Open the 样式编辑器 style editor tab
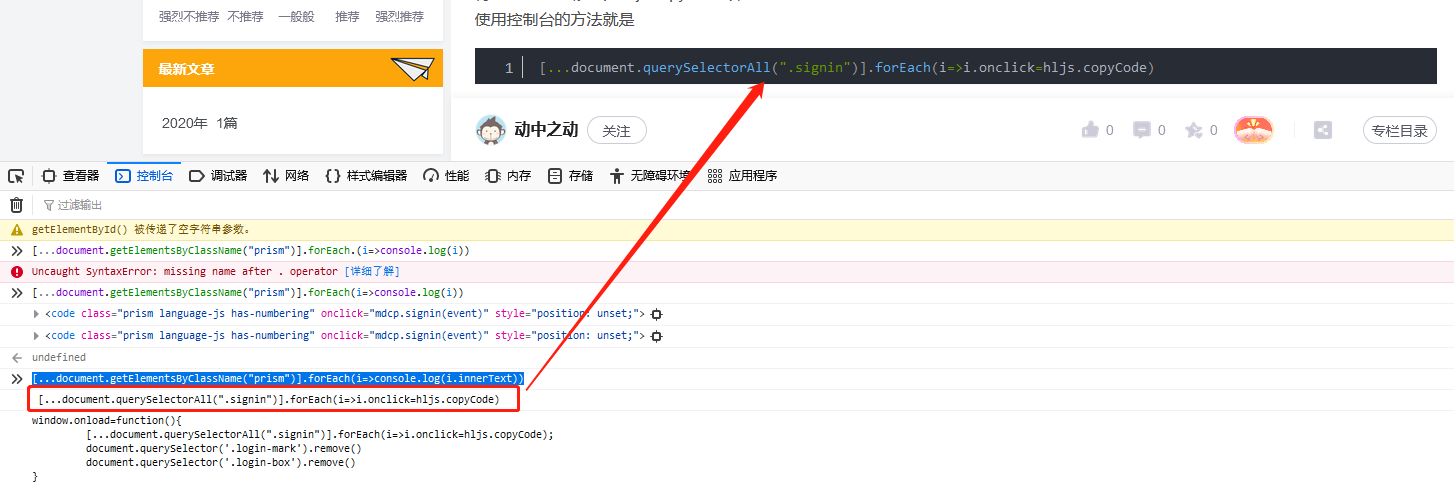Viewport: 1454px width, 486px height. pyautogui.click(x=366, y=176)
